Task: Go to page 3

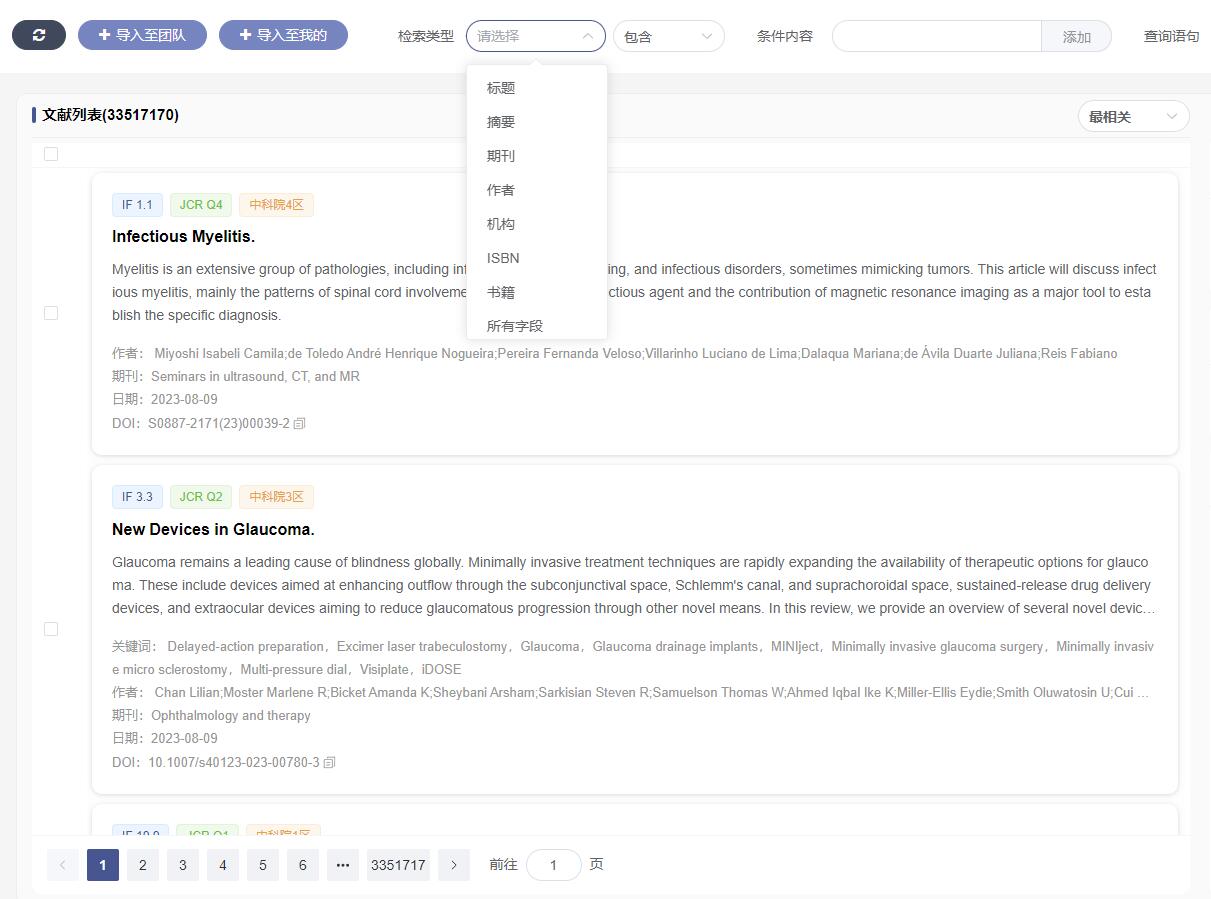Action: click(x=182, y=865)
